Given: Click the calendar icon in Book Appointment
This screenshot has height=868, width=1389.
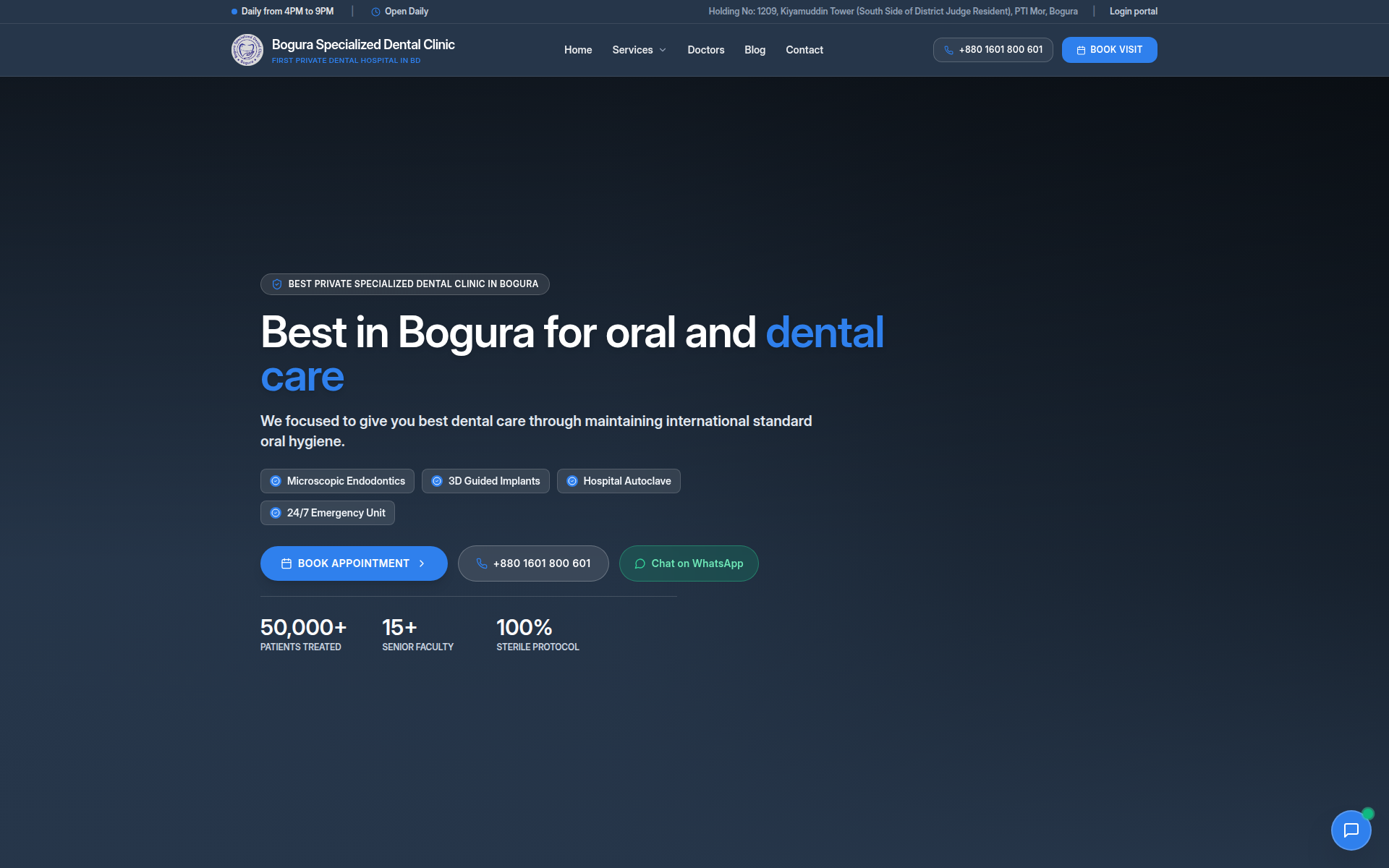Looking at the screenshot, I should pyautogui.click(x=286, y=563).
